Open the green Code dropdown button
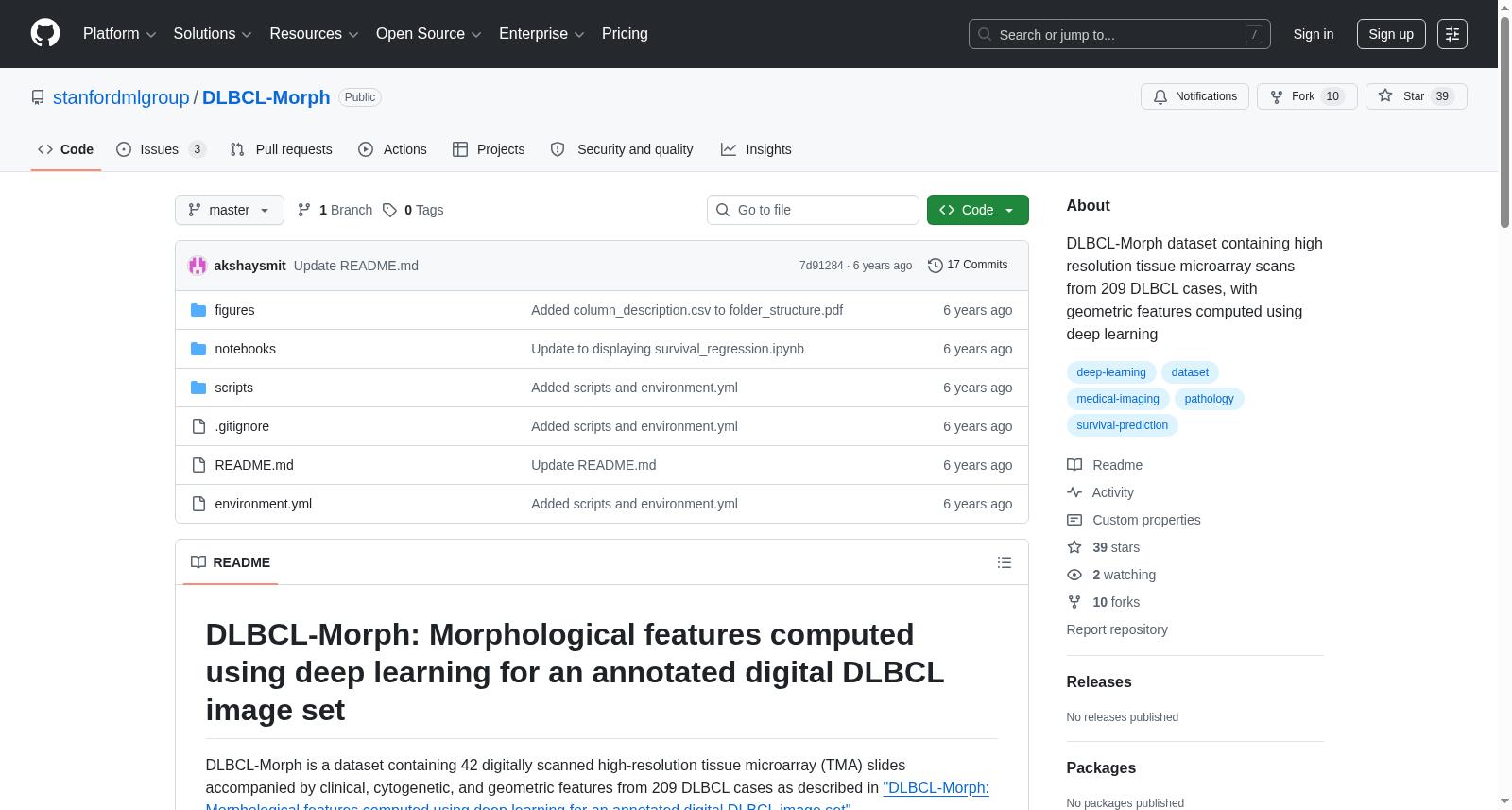Viewport: 1512px width, 810px height. click(978, 210)
